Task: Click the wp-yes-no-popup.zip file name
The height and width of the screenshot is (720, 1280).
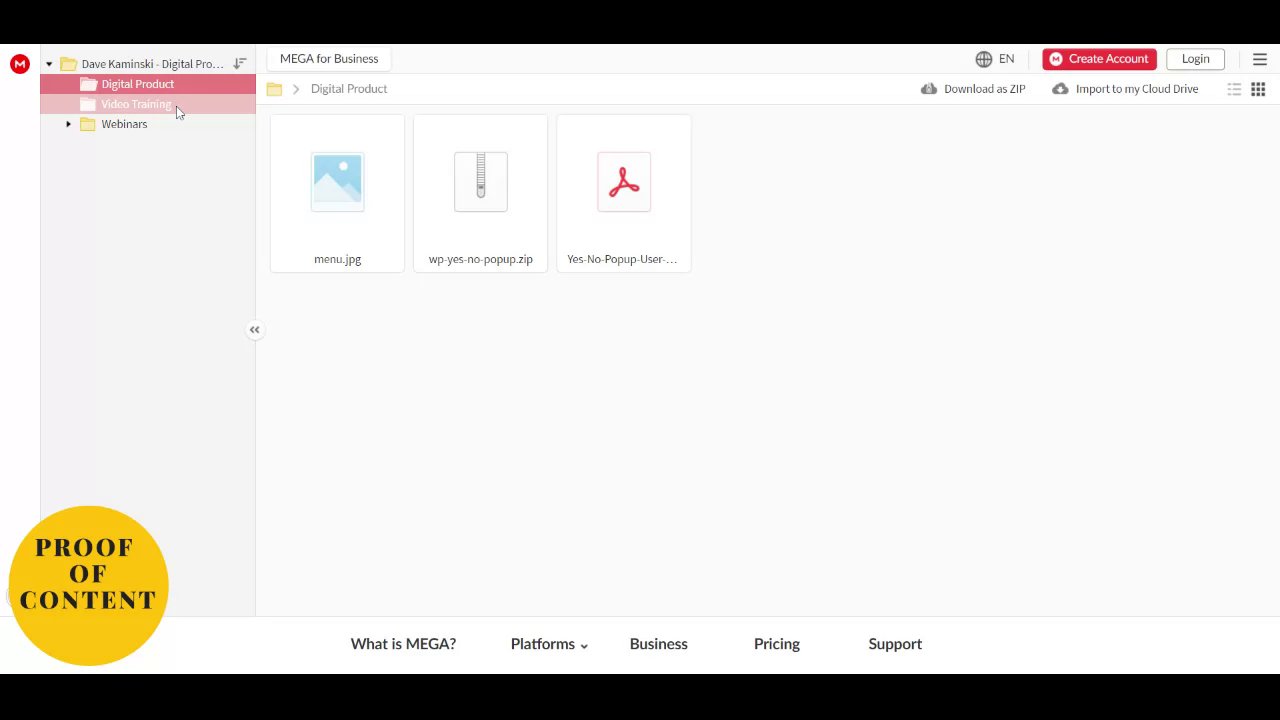Action: coord(481,259)
